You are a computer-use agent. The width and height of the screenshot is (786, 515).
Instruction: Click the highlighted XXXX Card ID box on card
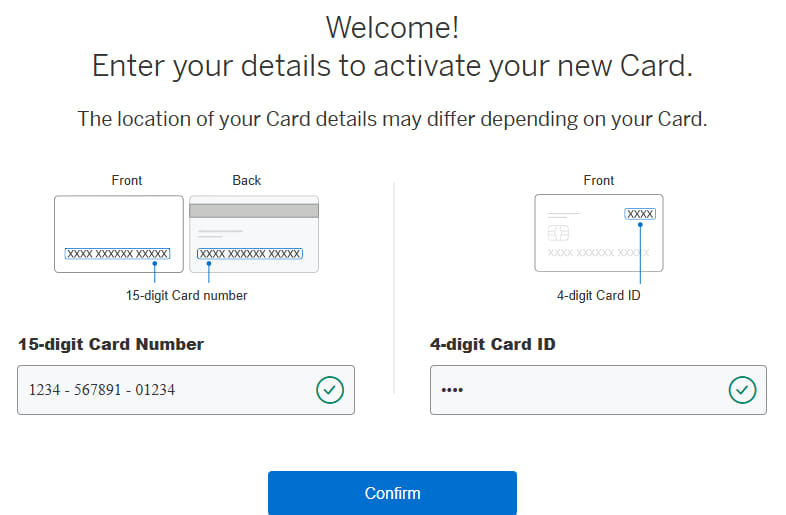640,214
